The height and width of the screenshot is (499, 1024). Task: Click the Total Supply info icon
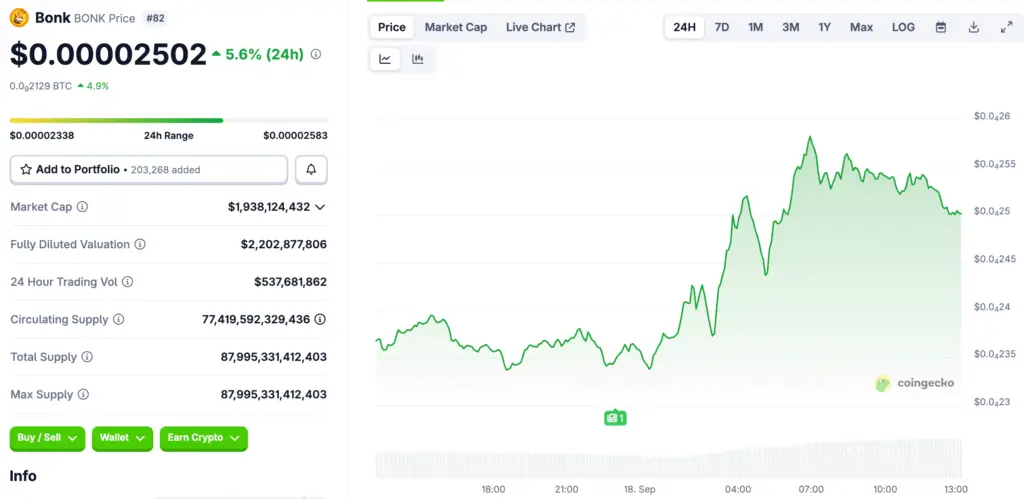point(87,357)
